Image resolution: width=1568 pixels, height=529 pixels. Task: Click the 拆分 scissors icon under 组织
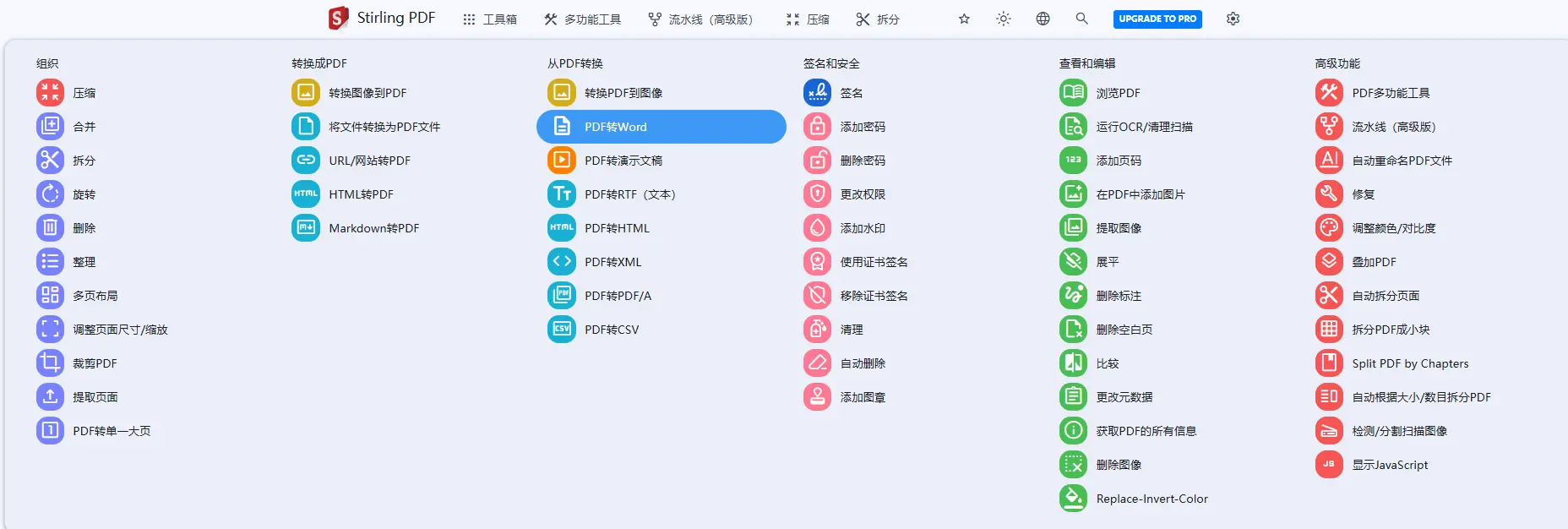click(50, 161)
